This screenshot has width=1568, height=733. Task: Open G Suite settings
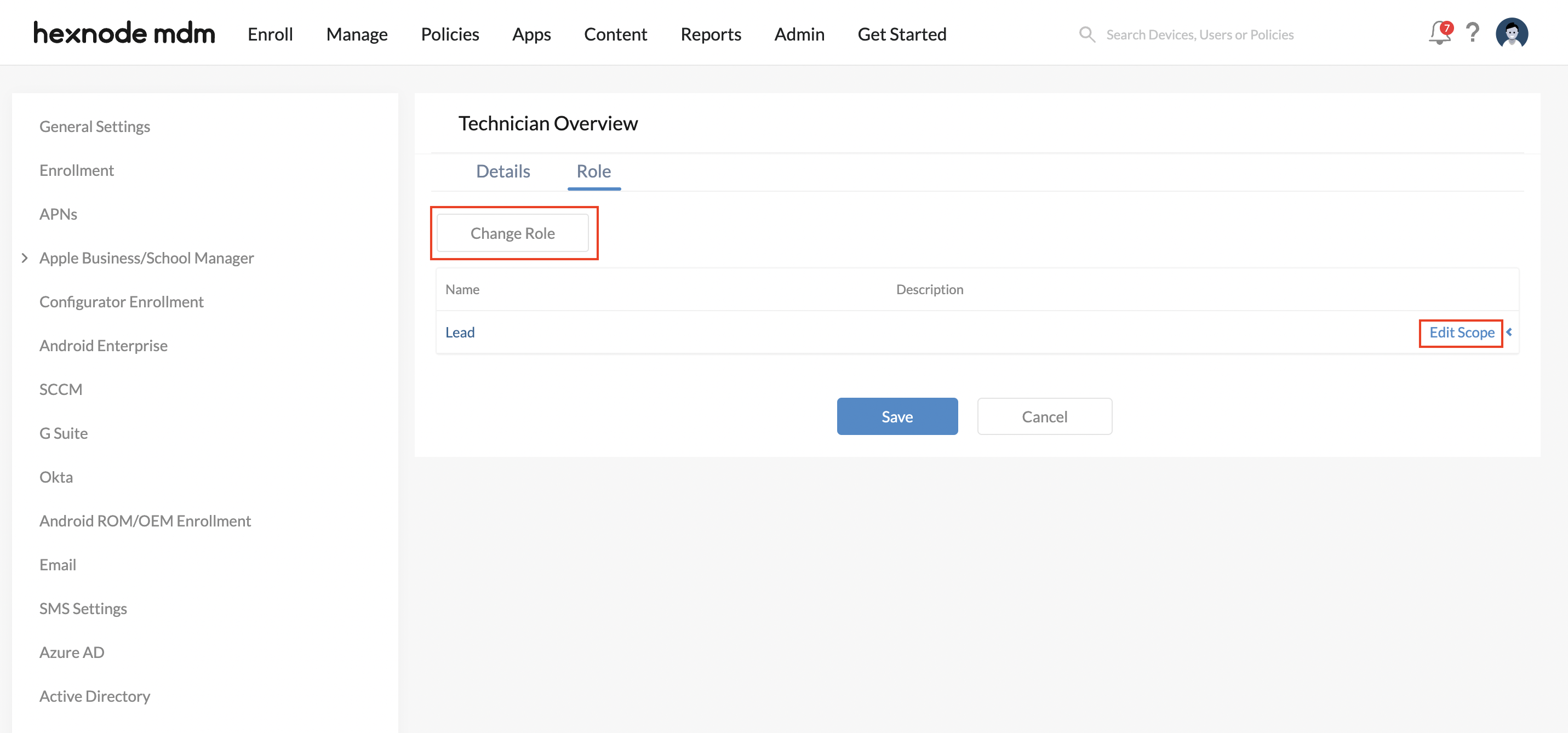[64, 433]
